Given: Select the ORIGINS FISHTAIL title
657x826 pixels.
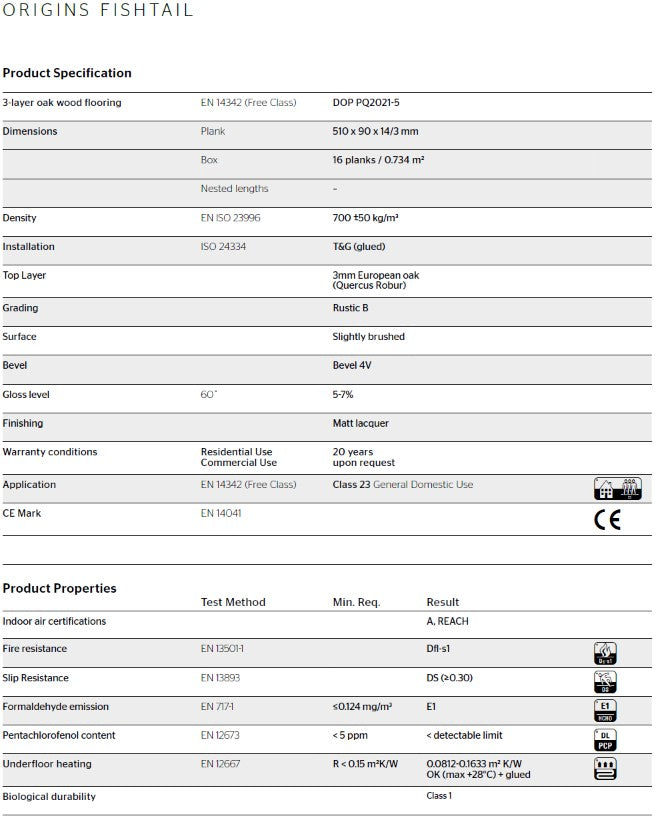Looking at the screenshot, I should (98, 9).
